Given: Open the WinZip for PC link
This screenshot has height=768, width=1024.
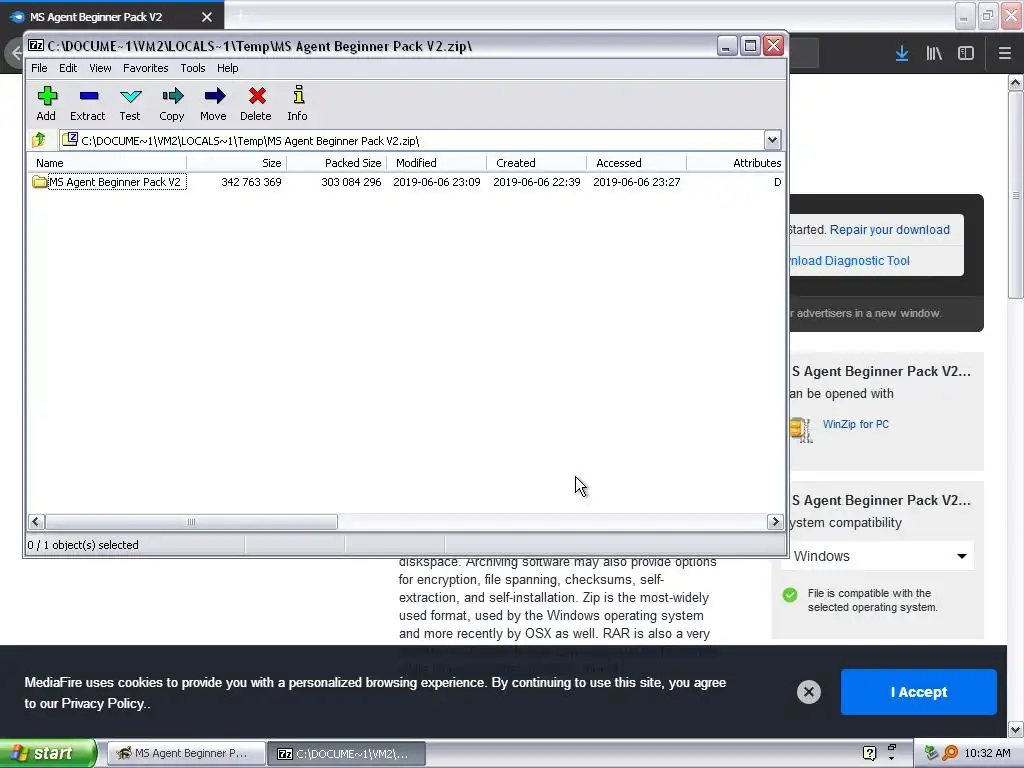Looking at the screenshot, I should pyautogui.click(x=856, y=424).
